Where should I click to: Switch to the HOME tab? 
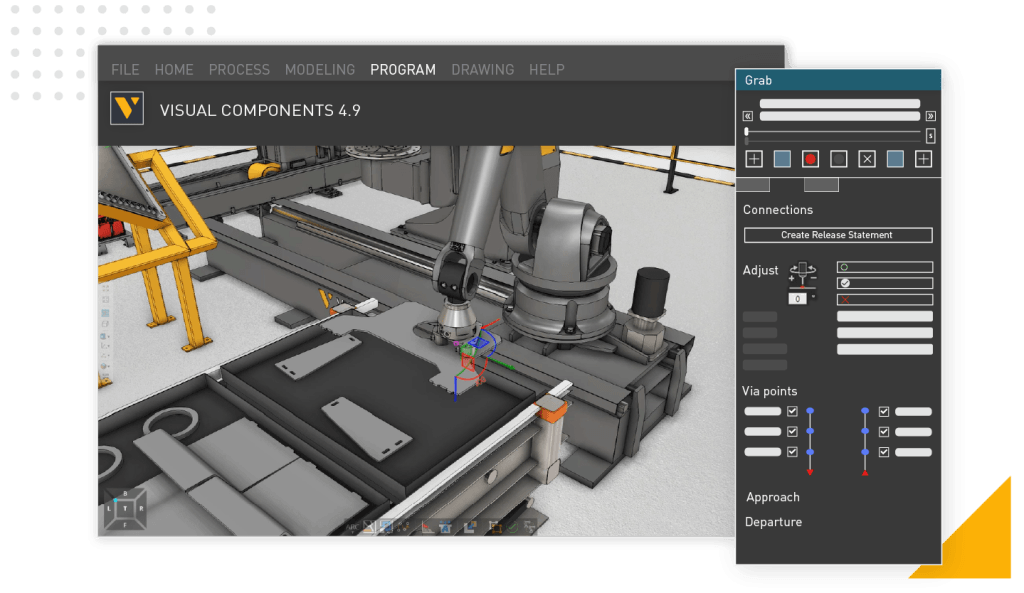(174, 69)
